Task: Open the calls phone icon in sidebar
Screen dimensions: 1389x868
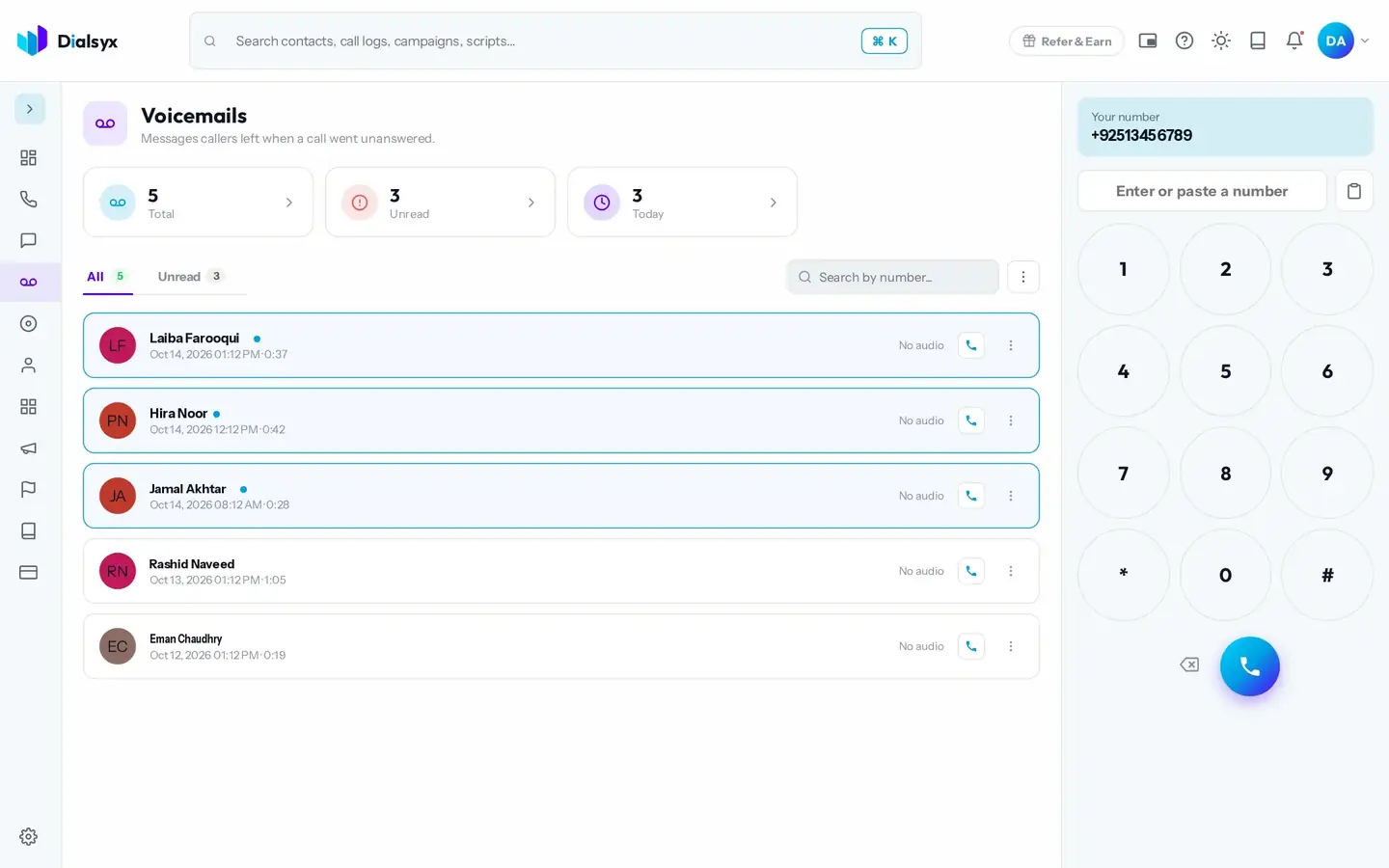Action: 29,199
